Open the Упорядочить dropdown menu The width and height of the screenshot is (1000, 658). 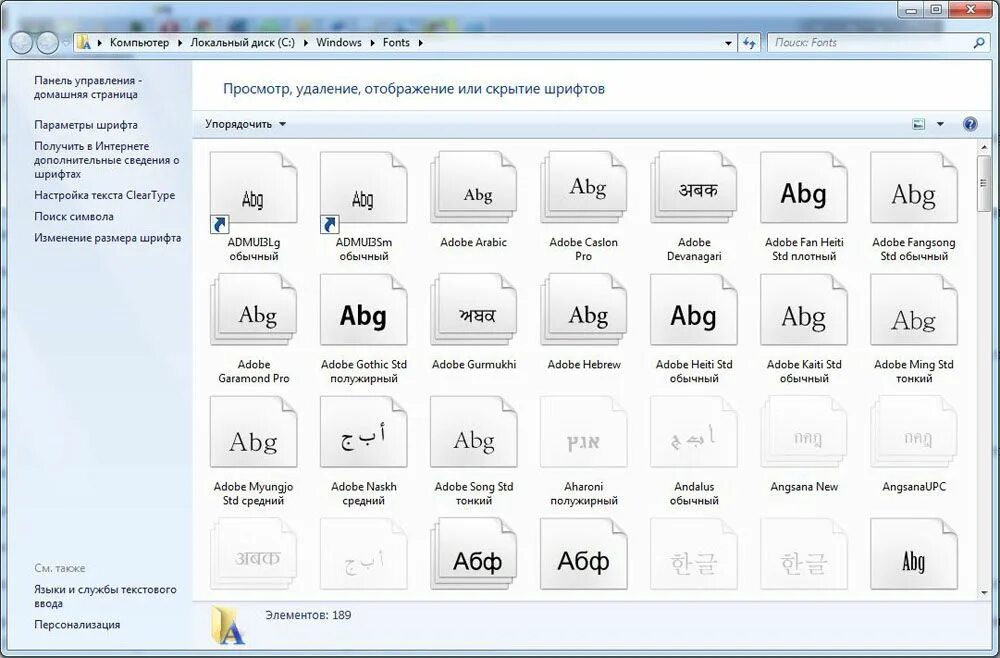point(246,124)
